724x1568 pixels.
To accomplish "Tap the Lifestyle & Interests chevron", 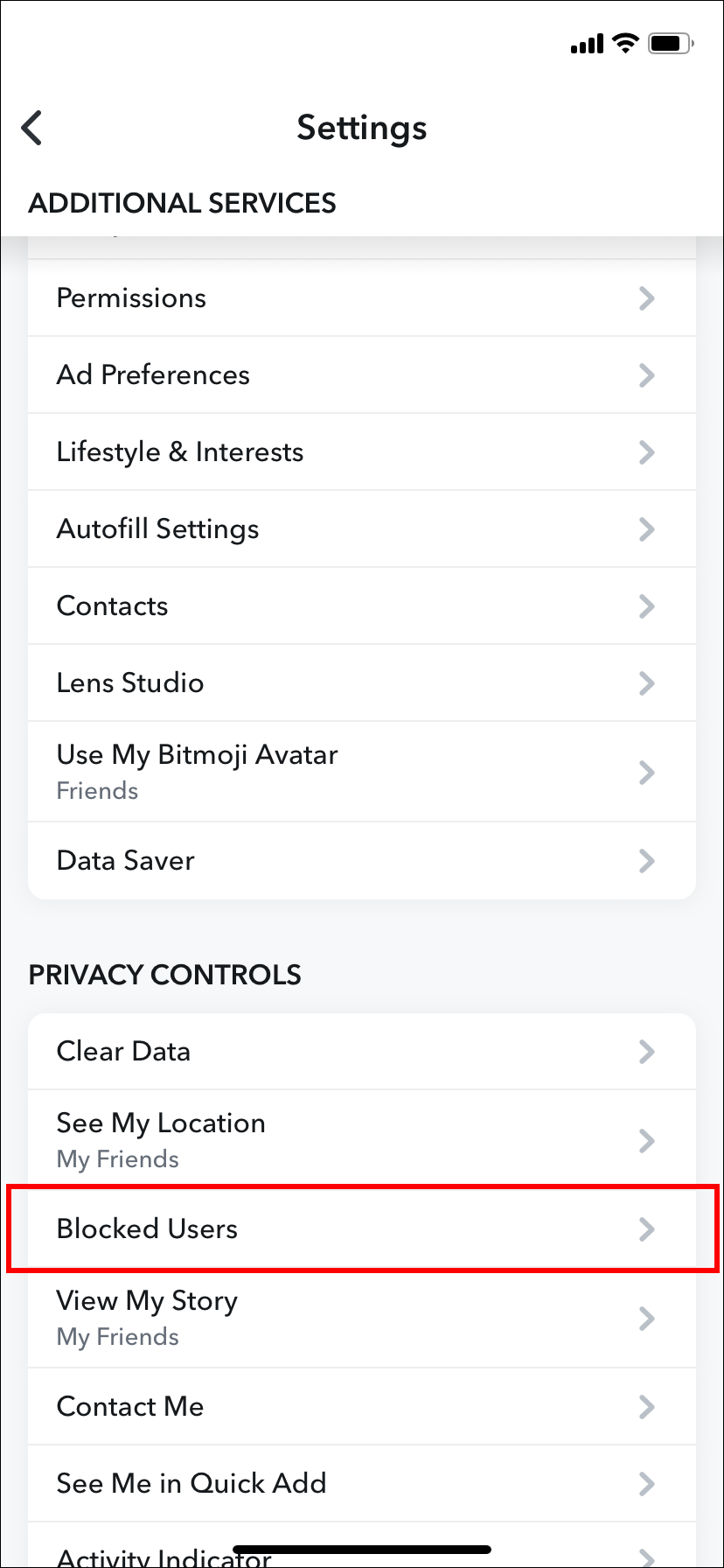I will (x=646, y=452).
